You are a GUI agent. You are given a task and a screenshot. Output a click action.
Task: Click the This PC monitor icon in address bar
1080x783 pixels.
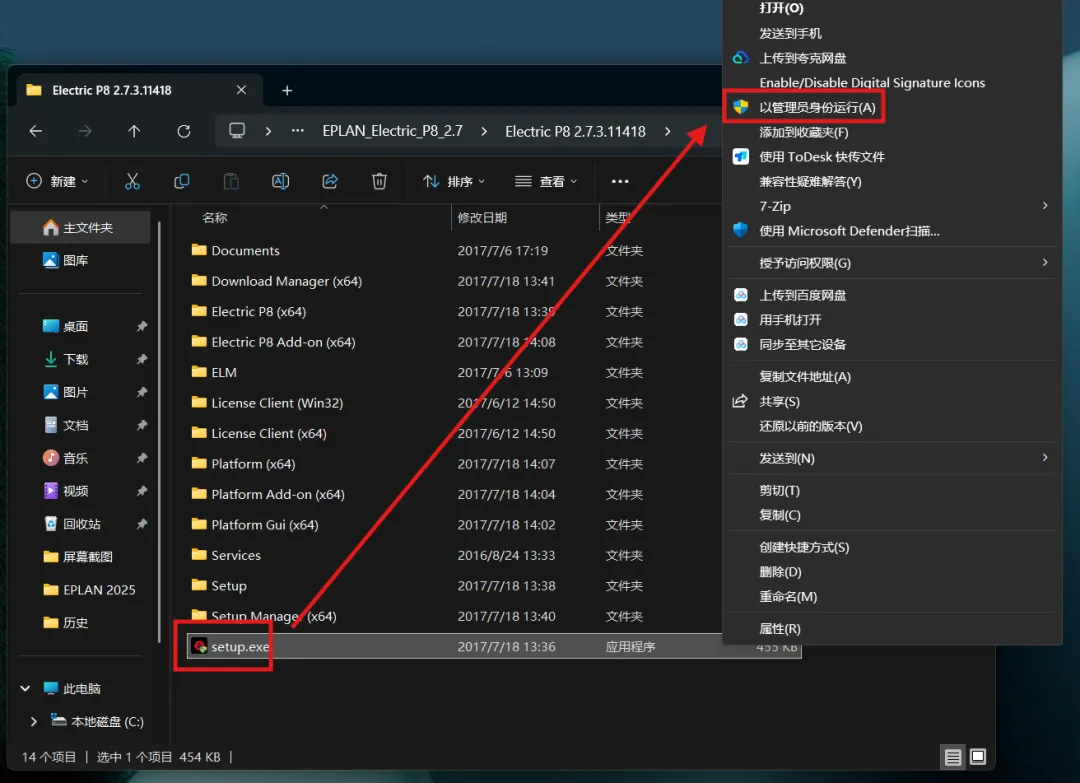[x=237, y=131]
